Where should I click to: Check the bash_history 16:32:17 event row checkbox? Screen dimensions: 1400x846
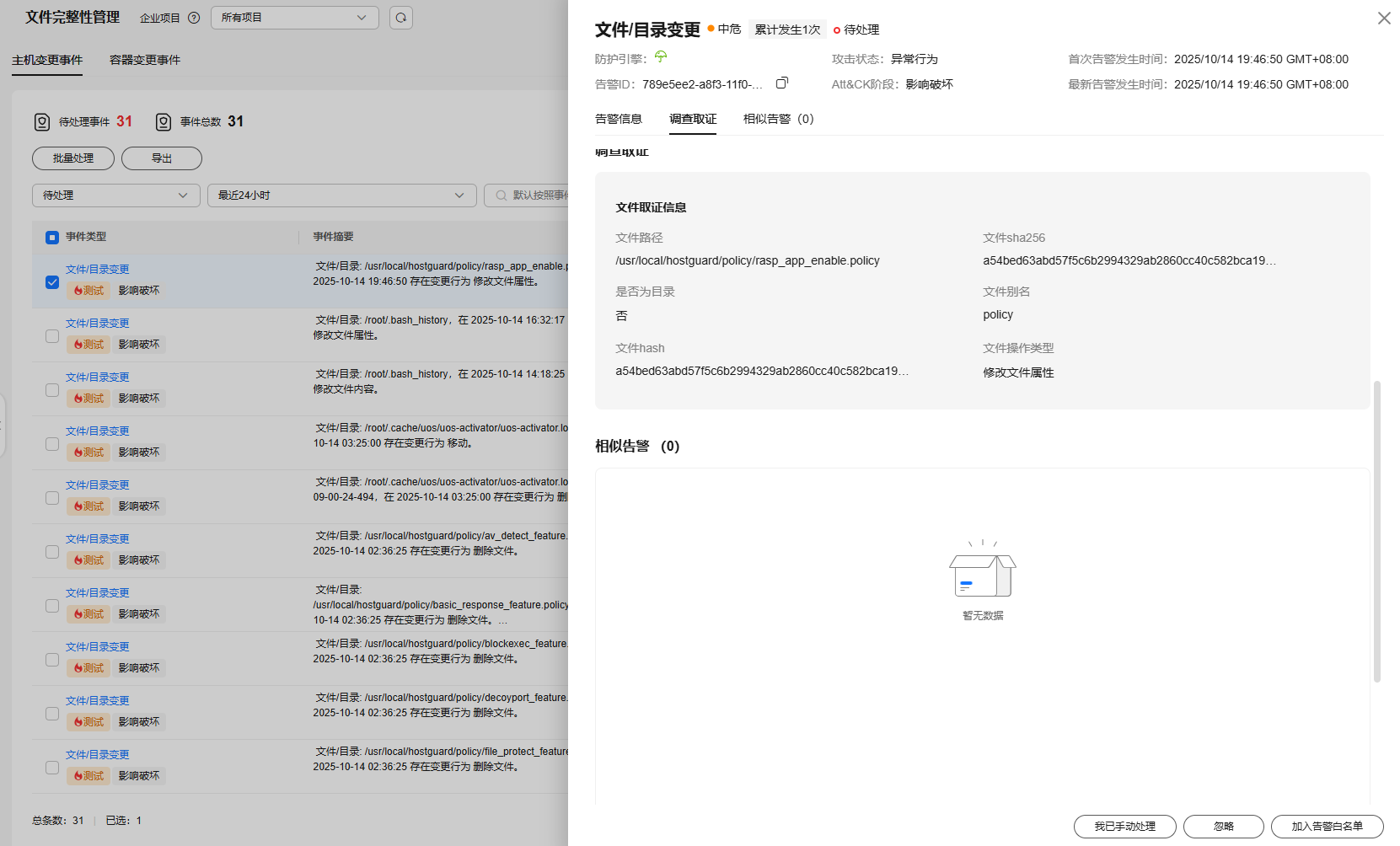(x=52, y=336)
